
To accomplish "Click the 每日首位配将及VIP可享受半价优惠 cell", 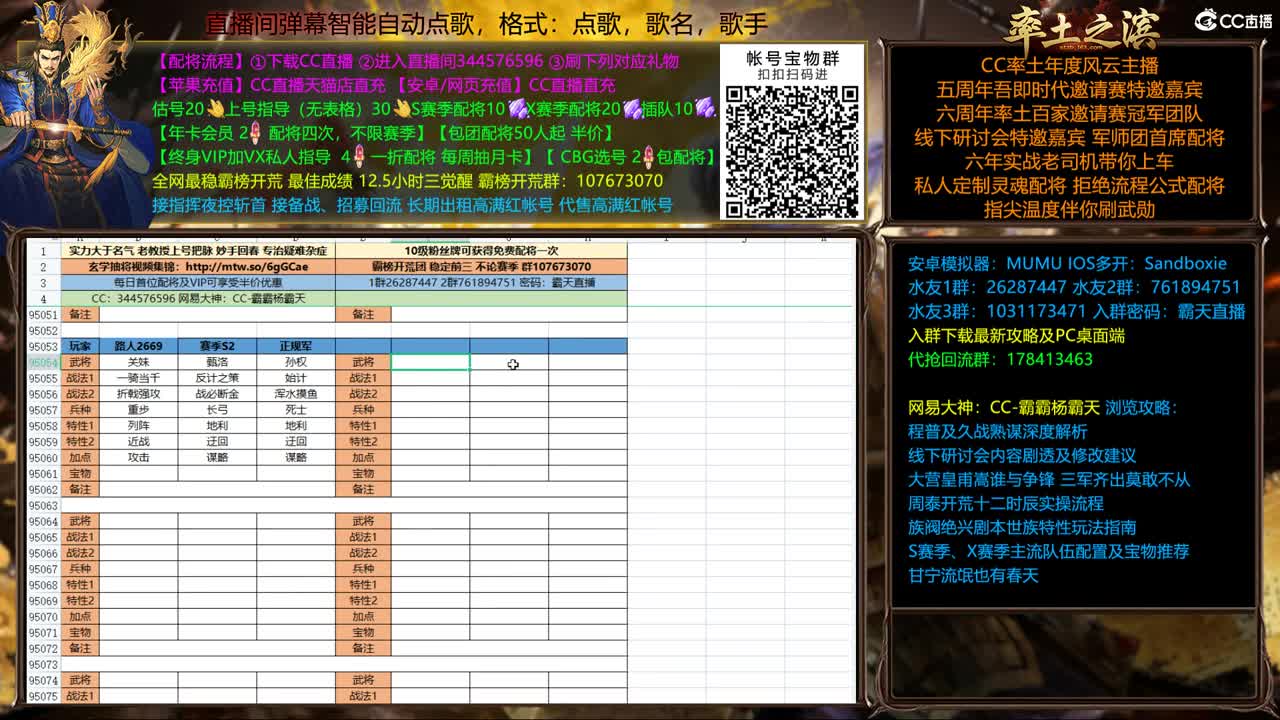I will click(x=198, y=283).
